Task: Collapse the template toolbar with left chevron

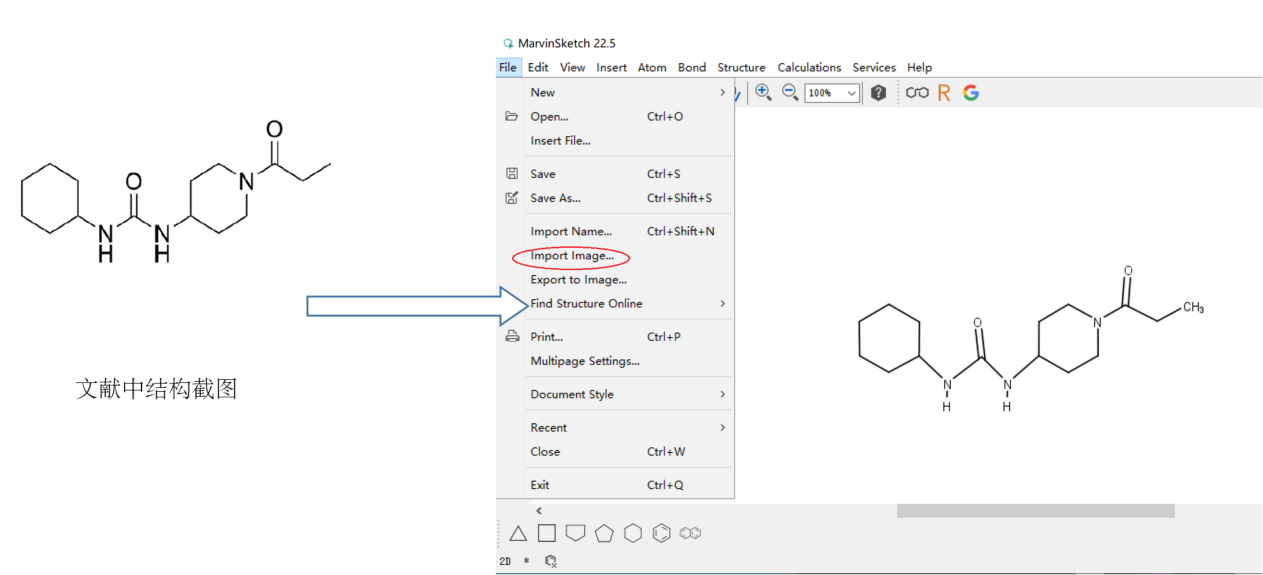Action: click(539, 511)
